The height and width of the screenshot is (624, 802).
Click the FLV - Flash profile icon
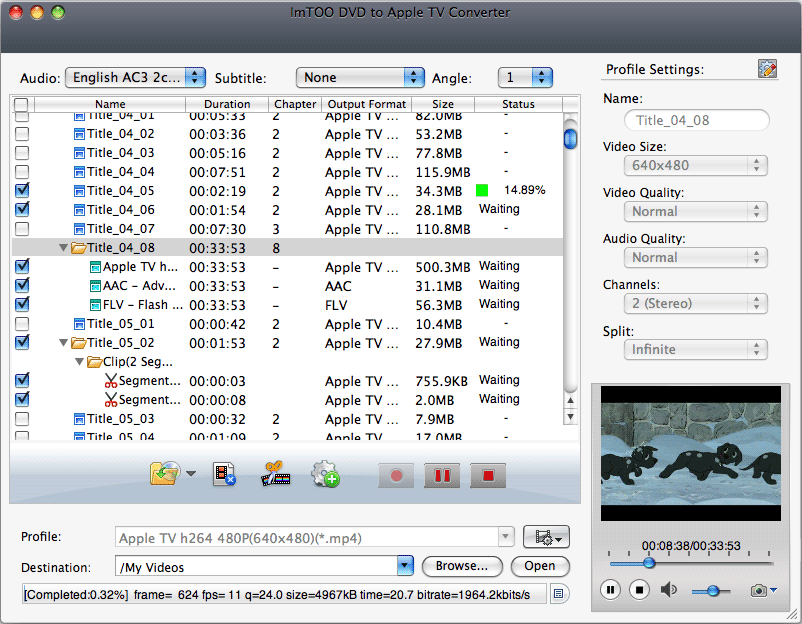95,305
